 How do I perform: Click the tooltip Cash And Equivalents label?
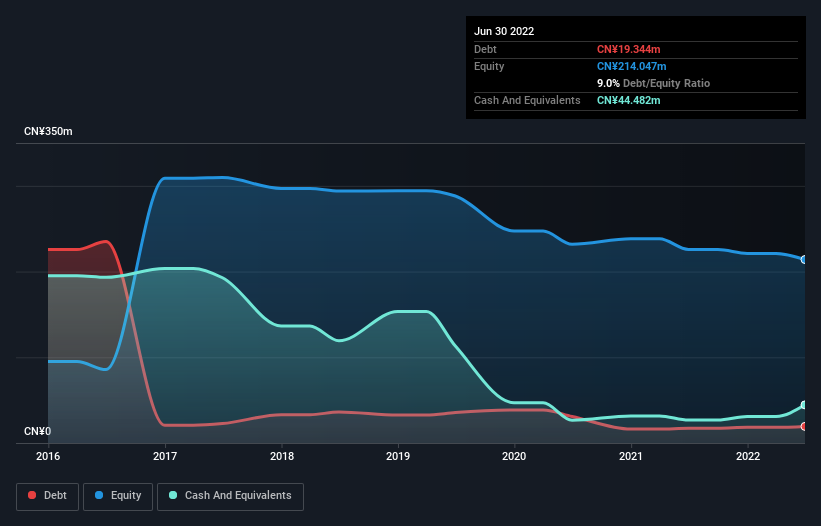coord(527,100)
